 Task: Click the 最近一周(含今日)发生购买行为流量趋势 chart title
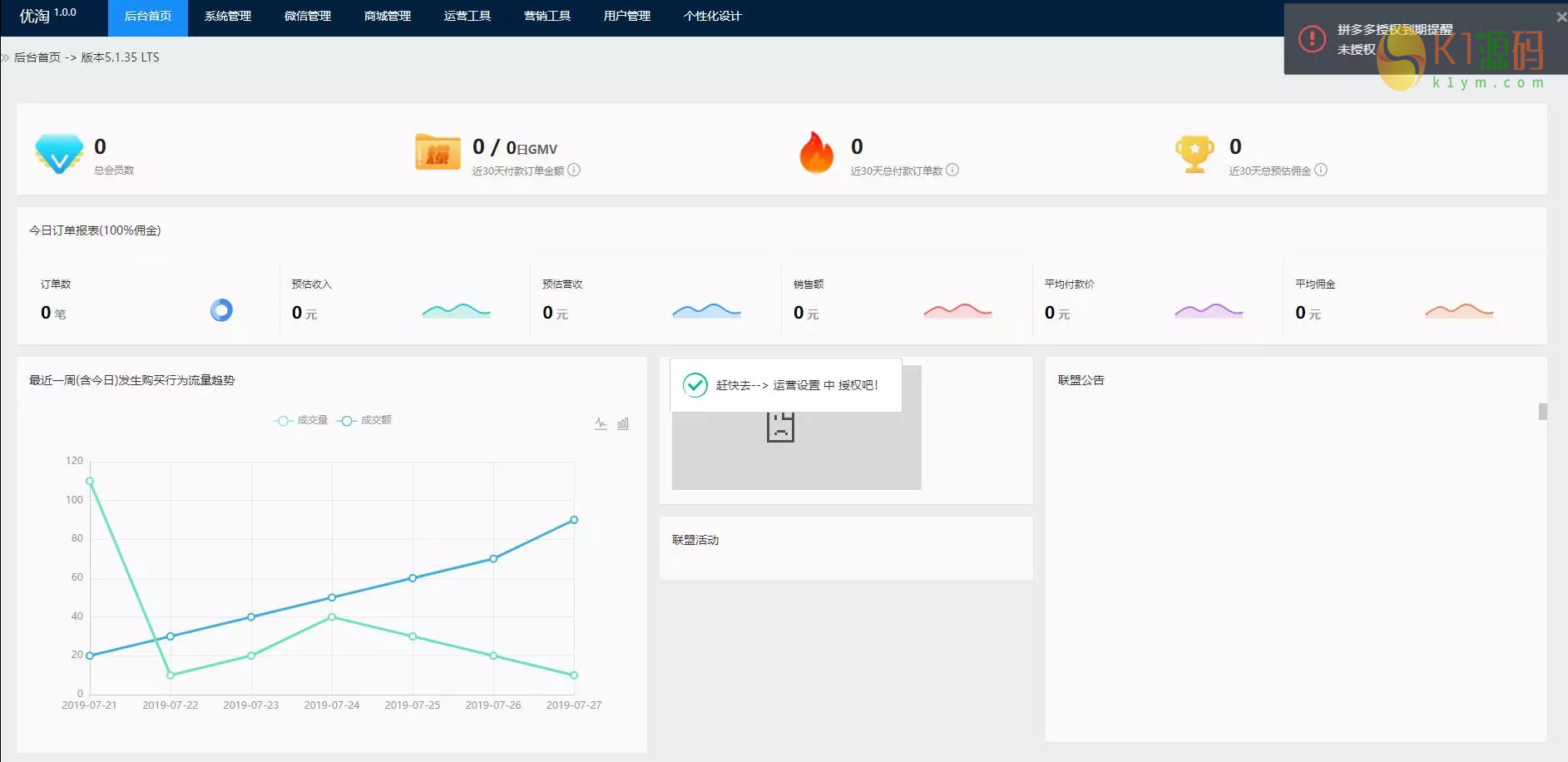[132, 380]
